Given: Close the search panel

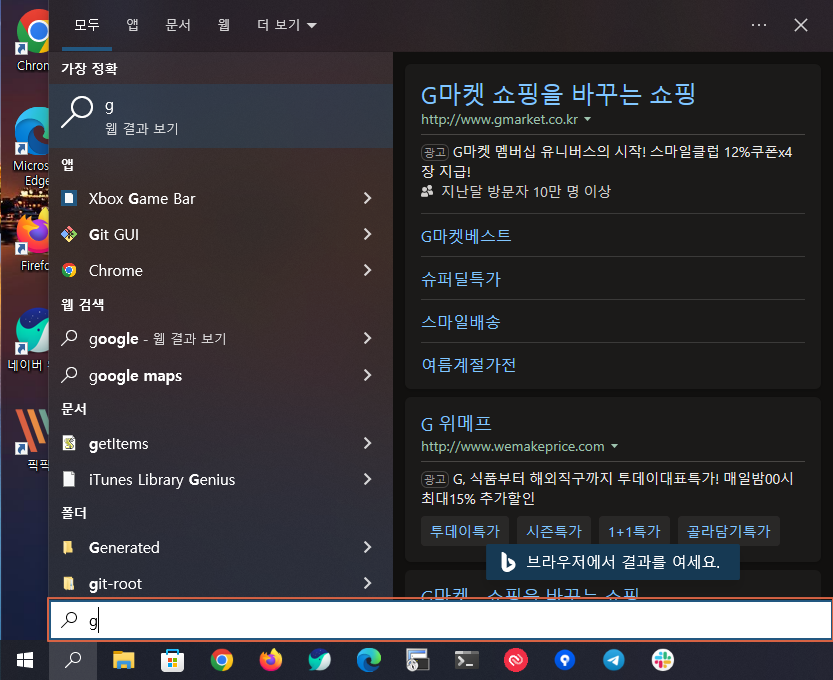Looking at the screenshot, I should tap(801, 25).
